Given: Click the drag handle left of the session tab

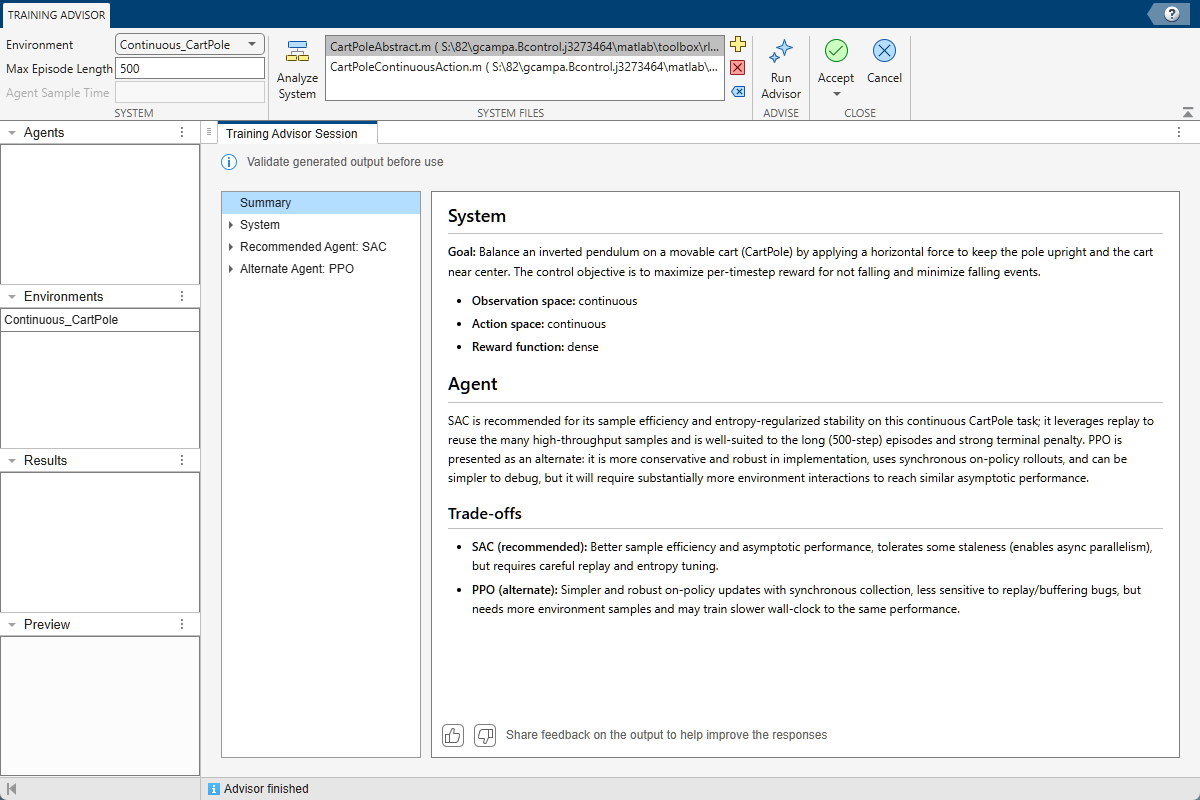Looking at the screenshot, I should 209,132.
